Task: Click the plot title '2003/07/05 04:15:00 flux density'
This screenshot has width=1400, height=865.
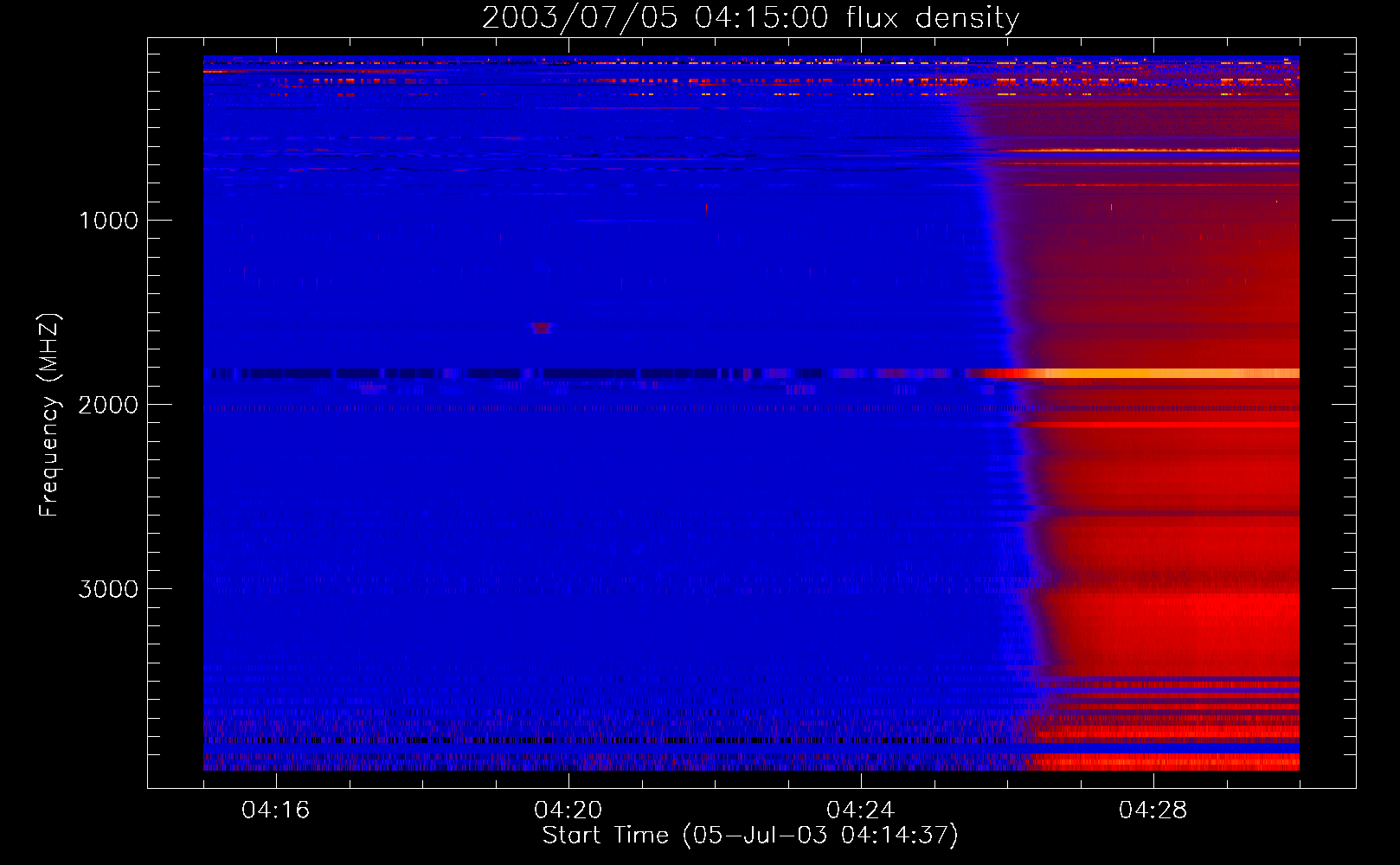Action: (750, 17)
